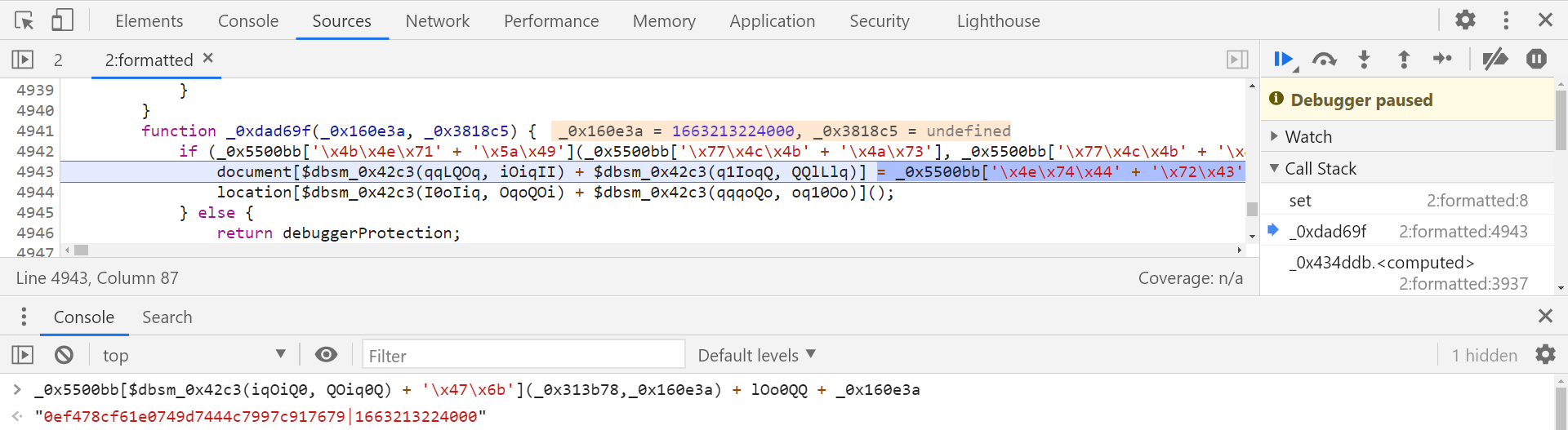Screen dimensions: 1568x430
Task: Open the Application tab
Action: coord(773,21)
